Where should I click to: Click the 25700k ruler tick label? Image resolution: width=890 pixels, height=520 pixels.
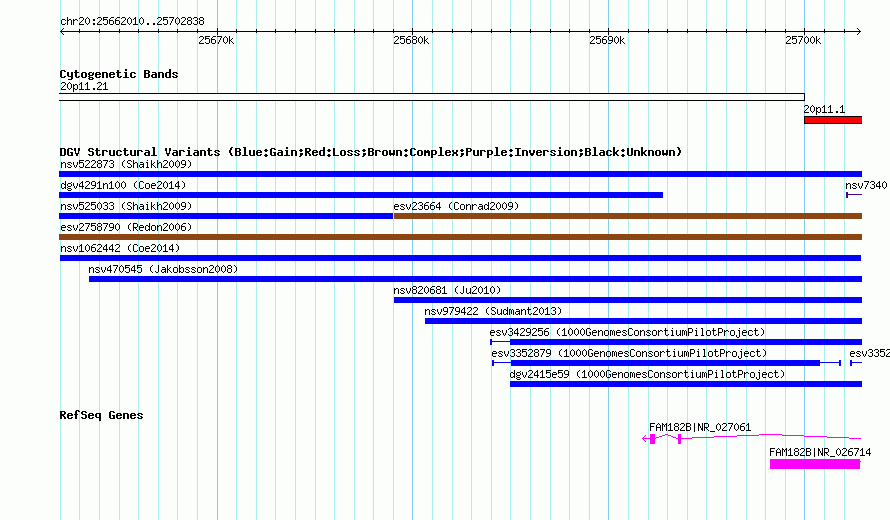click(x=803, y=40)
